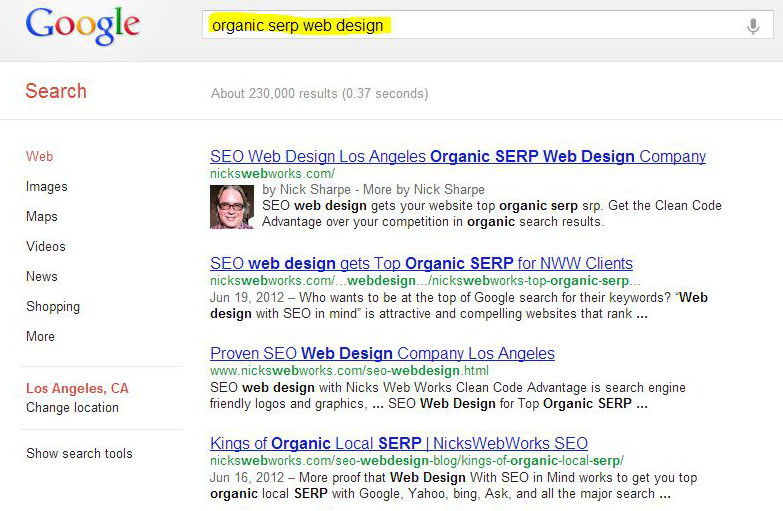Switch to Maps search results
Screen dimensions: 783x511
42,216
